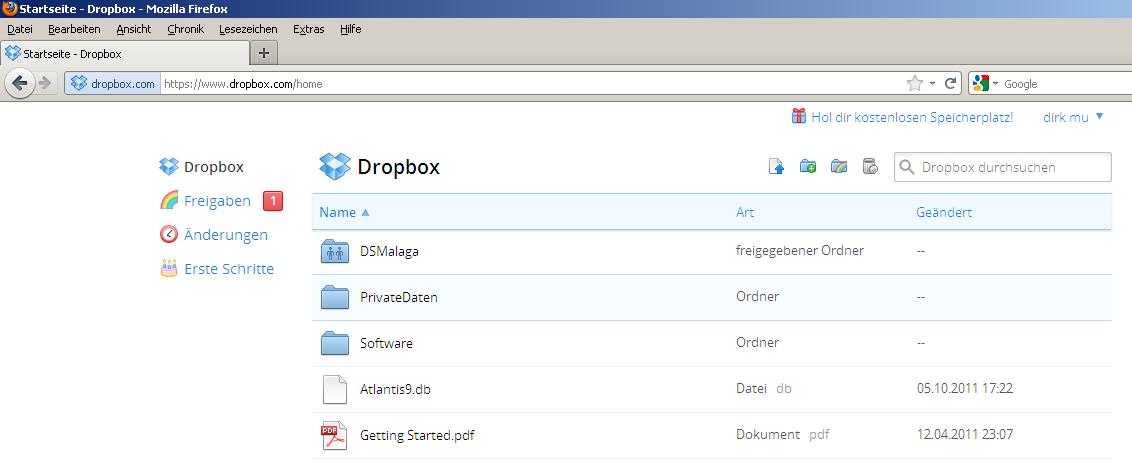Image resolution: width=1132 pixels, height=471 pixels.
Task: Open the Extras menu
Action: 309,30
